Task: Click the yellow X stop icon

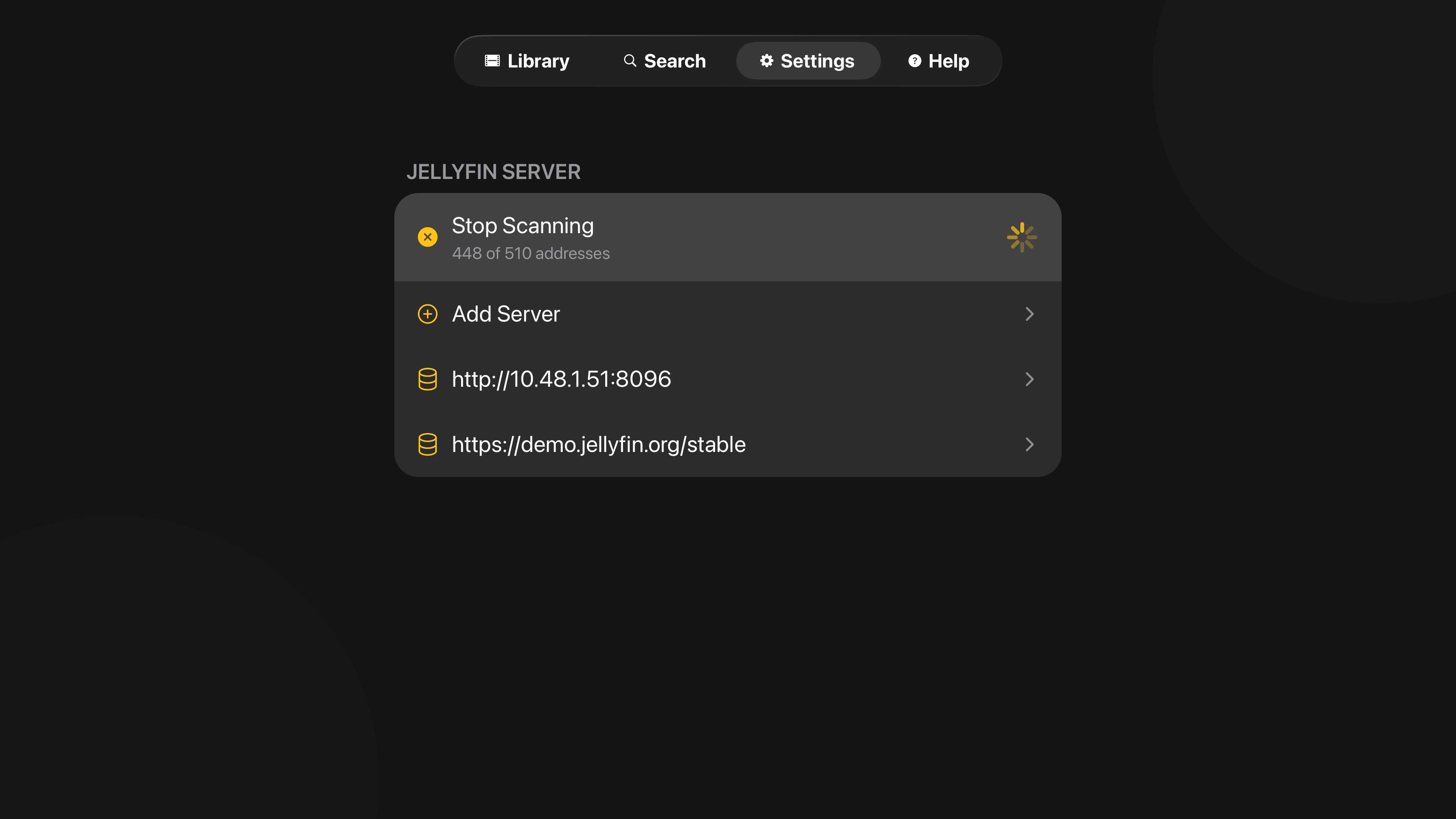Action: [x=427, y=237]
